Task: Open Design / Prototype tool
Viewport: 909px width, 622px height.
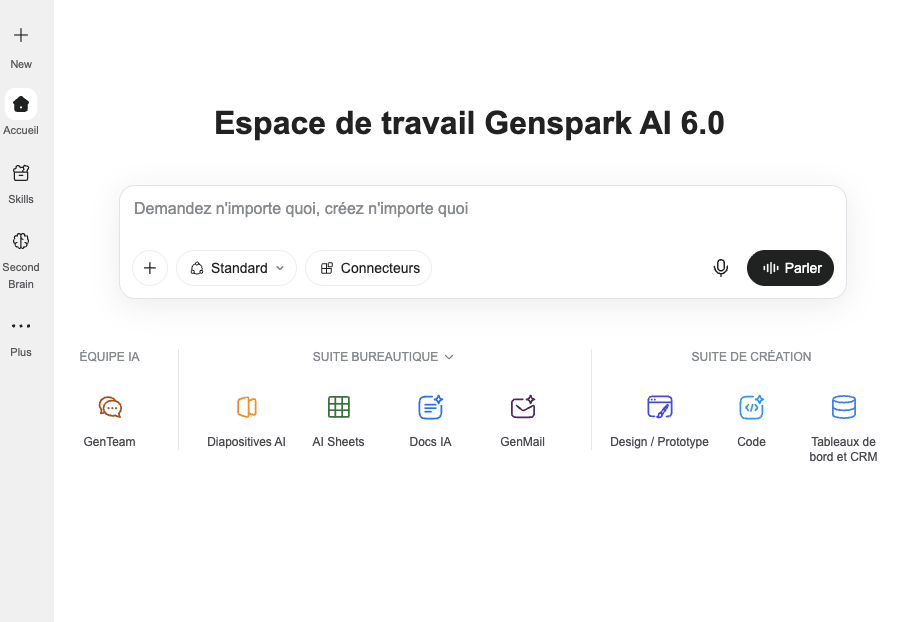Action: coord(659,407)
